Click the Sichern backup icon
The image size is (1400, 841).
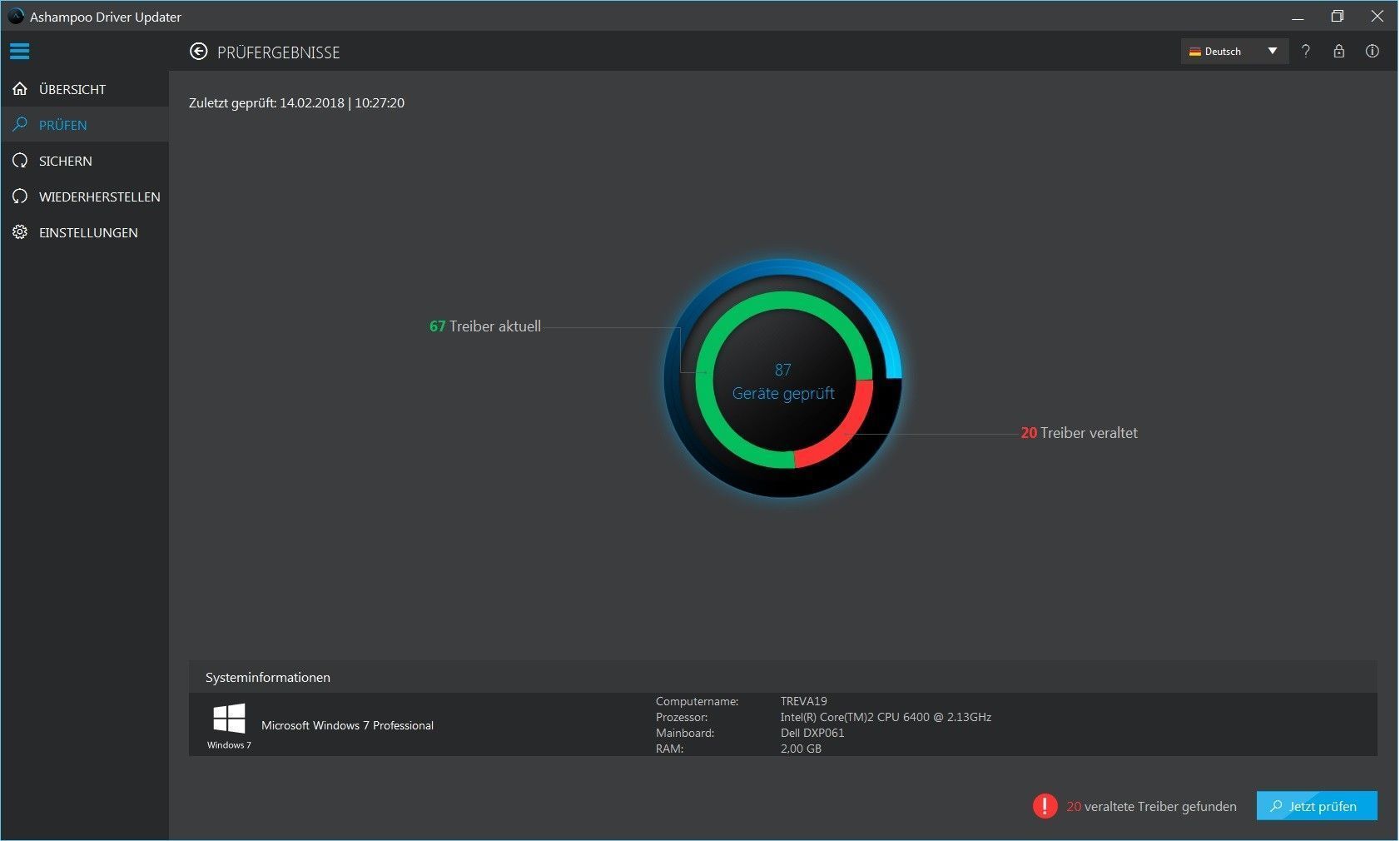20,161
